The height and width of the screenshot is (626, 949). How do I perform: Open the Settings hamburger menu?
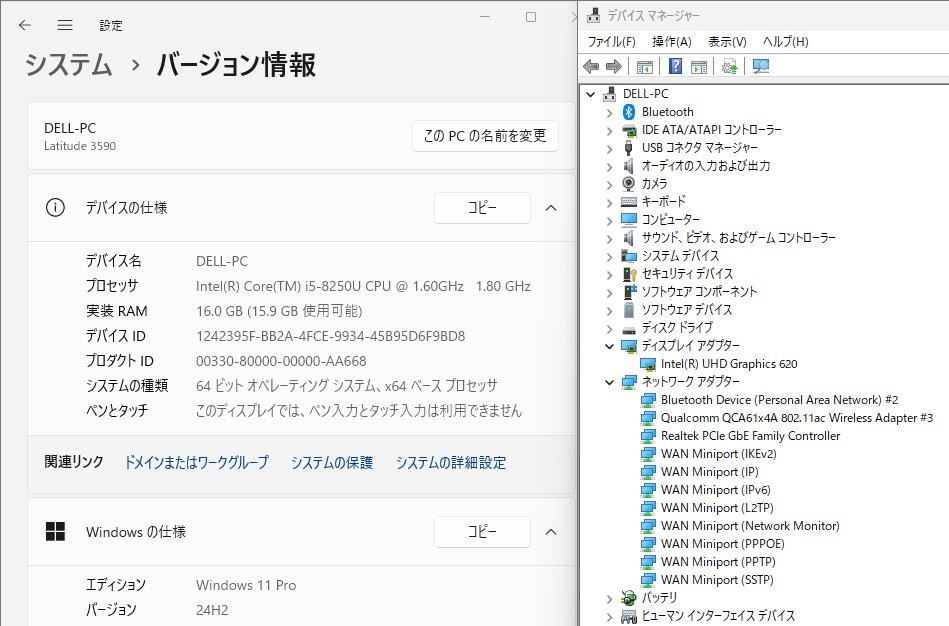point(64,25)
